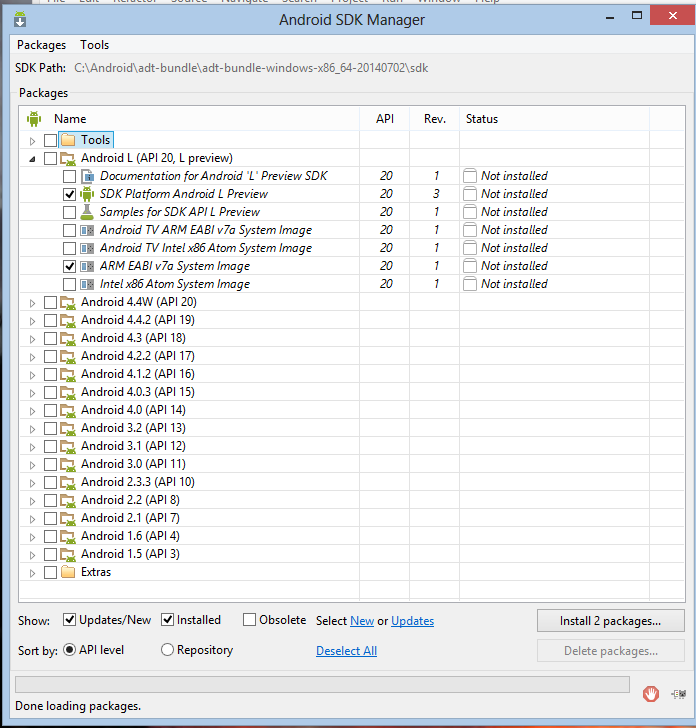Click the Tools folder icon
The width and height of the screenshot is (696, 728).
pos(68,140)
